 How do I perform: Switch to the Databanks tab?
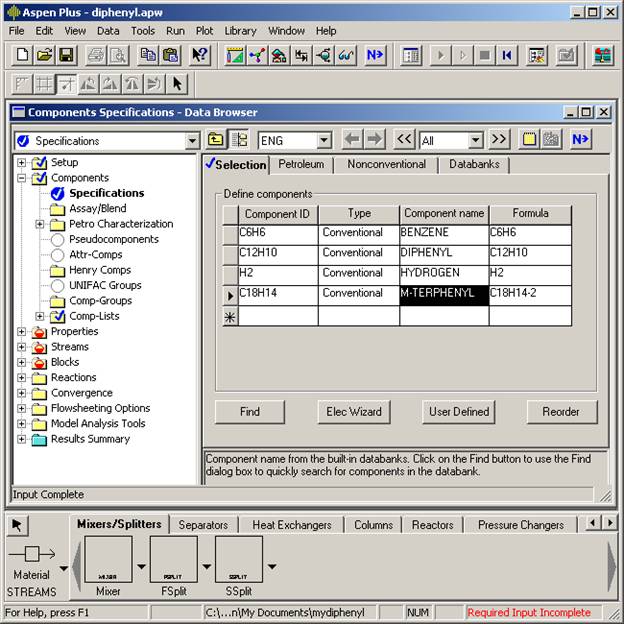474,164
